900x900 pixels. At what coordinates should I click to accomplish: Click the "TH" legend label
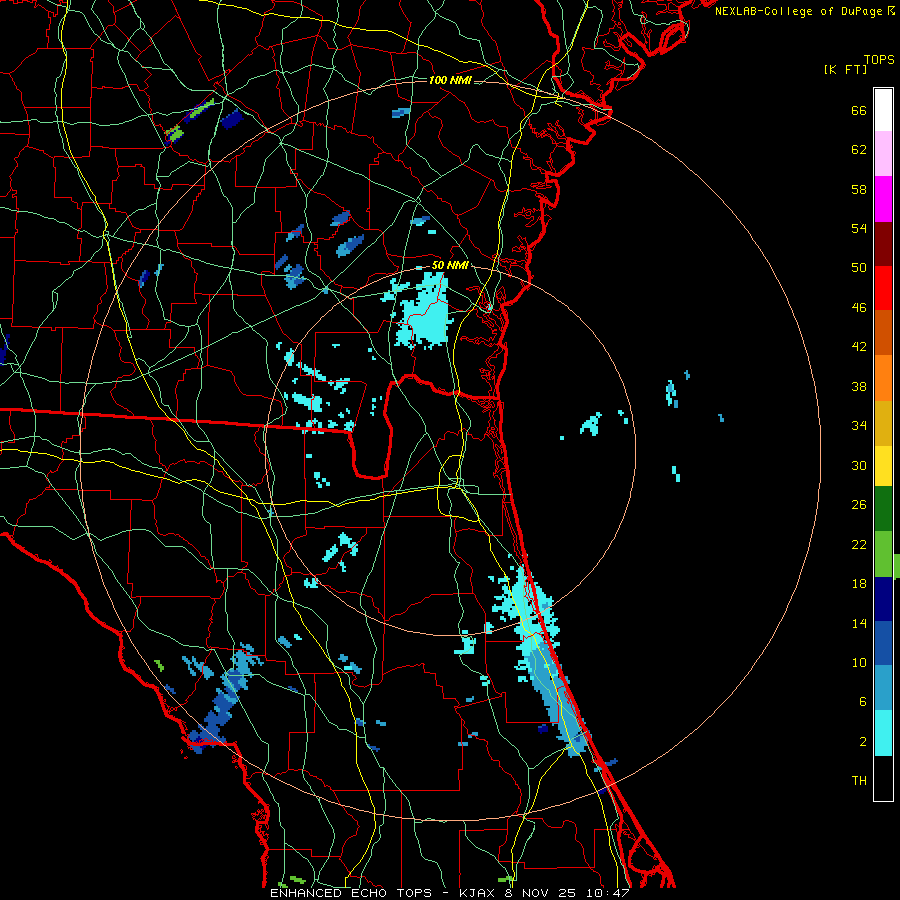tap(859, 781)
